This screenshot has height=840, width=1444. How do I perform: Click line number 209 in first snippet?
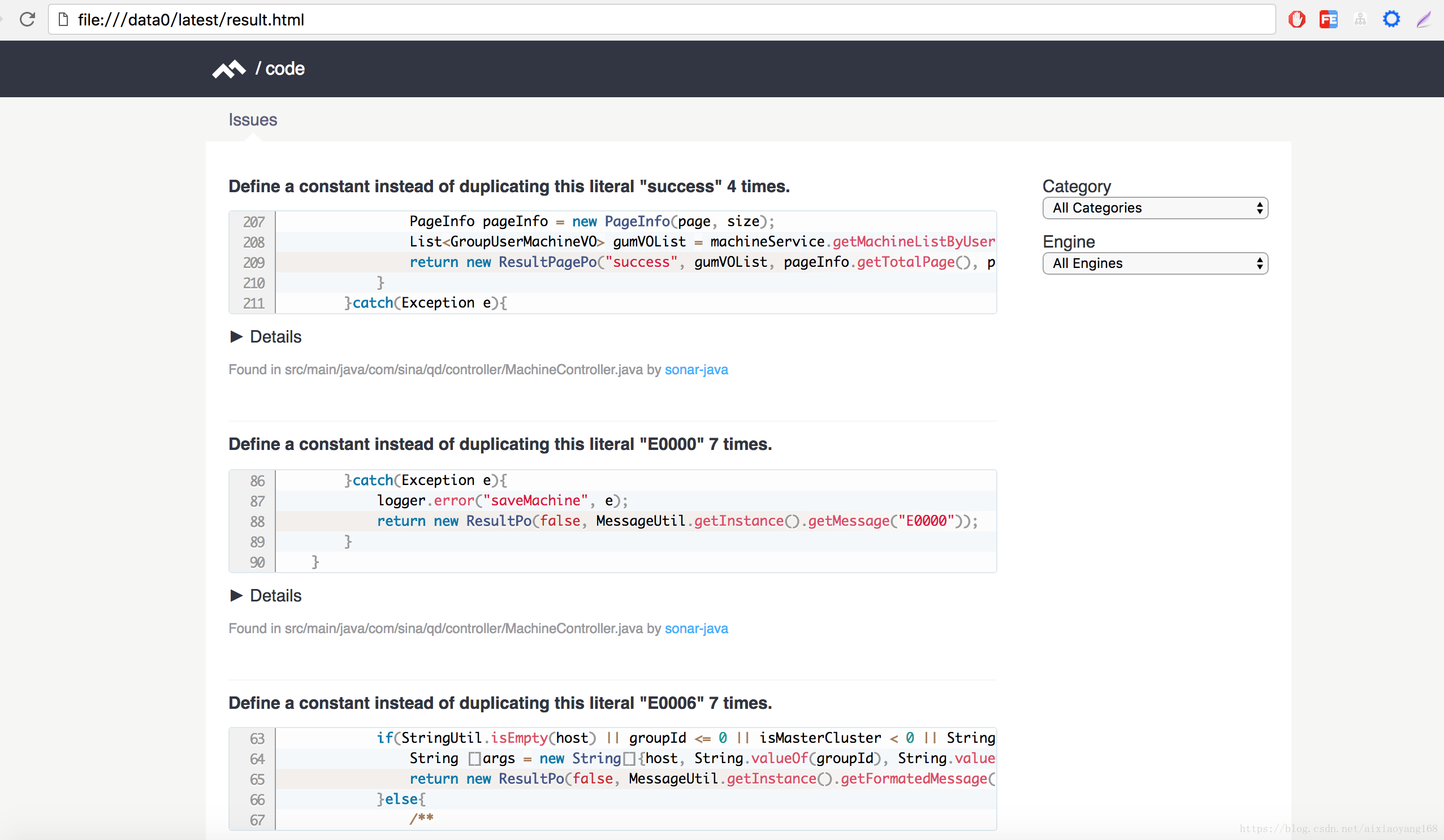253,262
